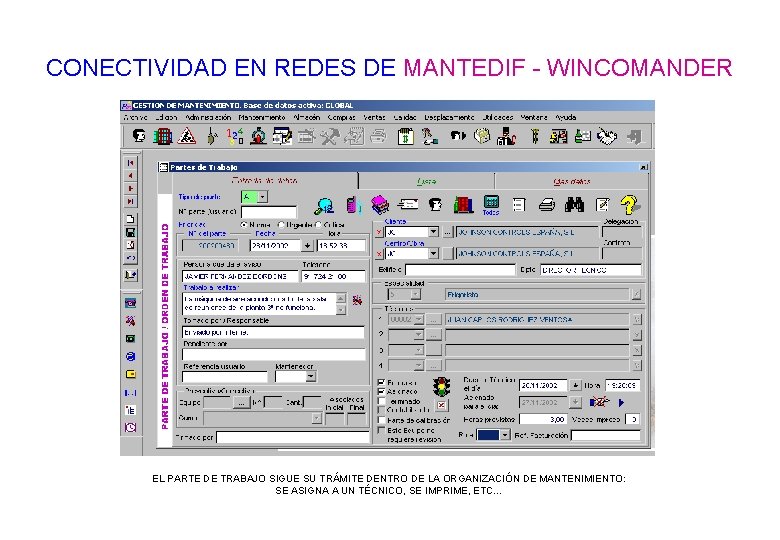The image size is (780, 540).
Task: Click the binoculars search icon
Action: click(575, 204)
